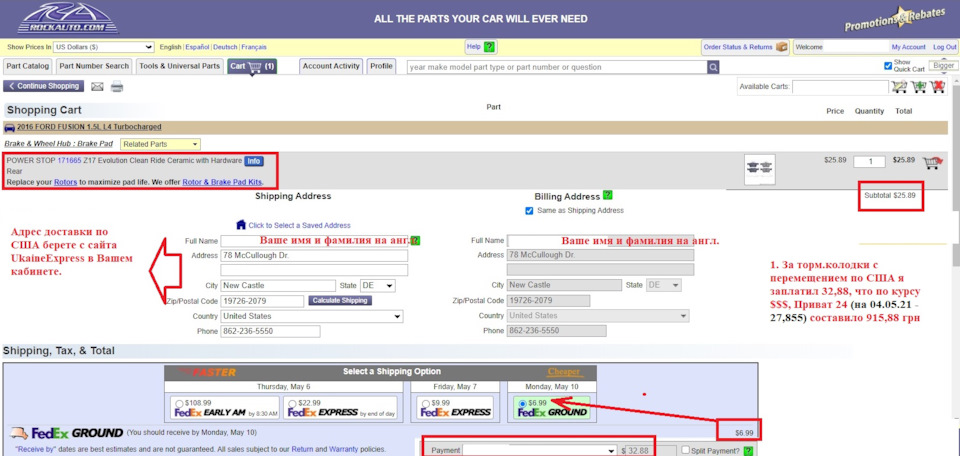Select the Cart (1) tab
Image resolution: width=960 pixels, height=456 pixels.
252,66
